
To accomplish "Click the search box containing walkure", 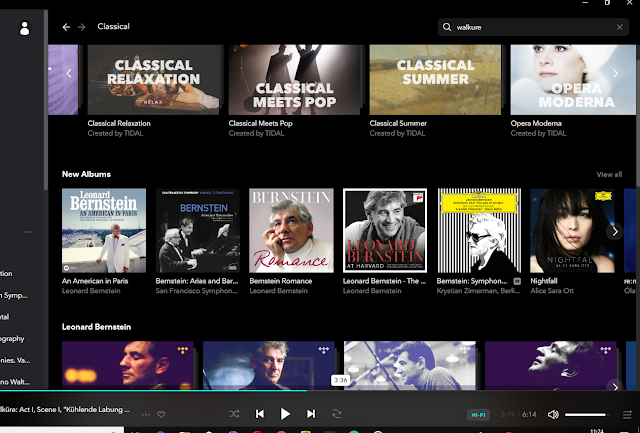I will point(533,27).
